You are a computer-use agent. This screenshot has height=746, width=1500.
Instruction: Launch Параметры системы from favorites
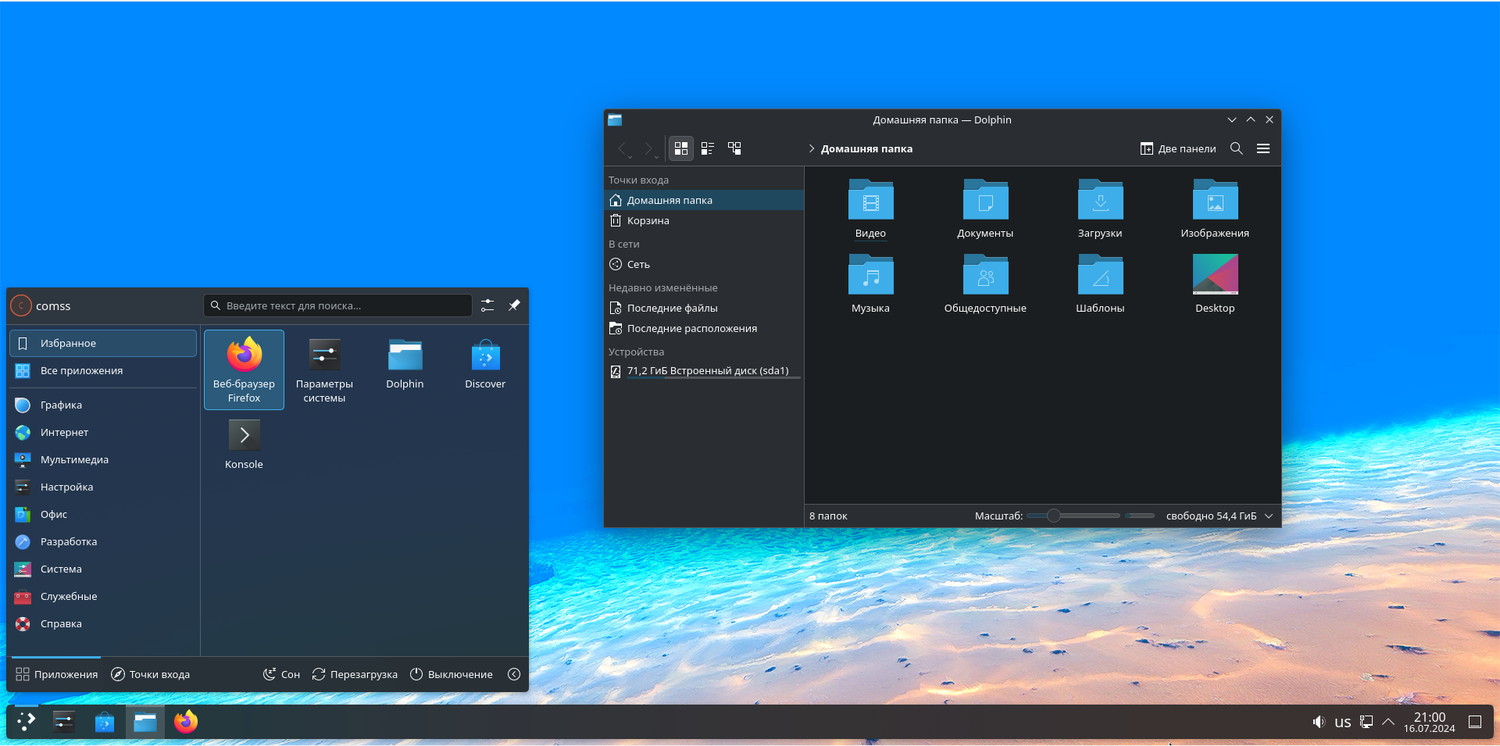click(325, 370)
